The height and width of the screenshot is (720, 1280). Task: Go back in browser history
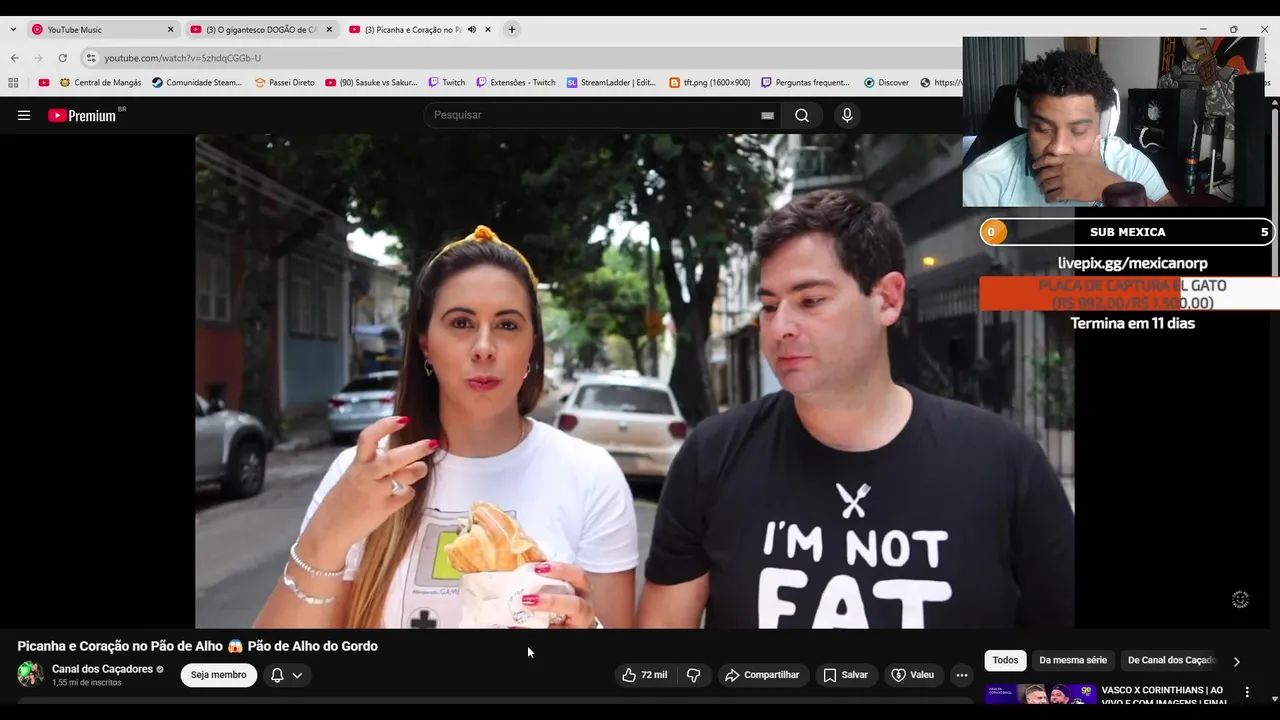click(15, 58)
